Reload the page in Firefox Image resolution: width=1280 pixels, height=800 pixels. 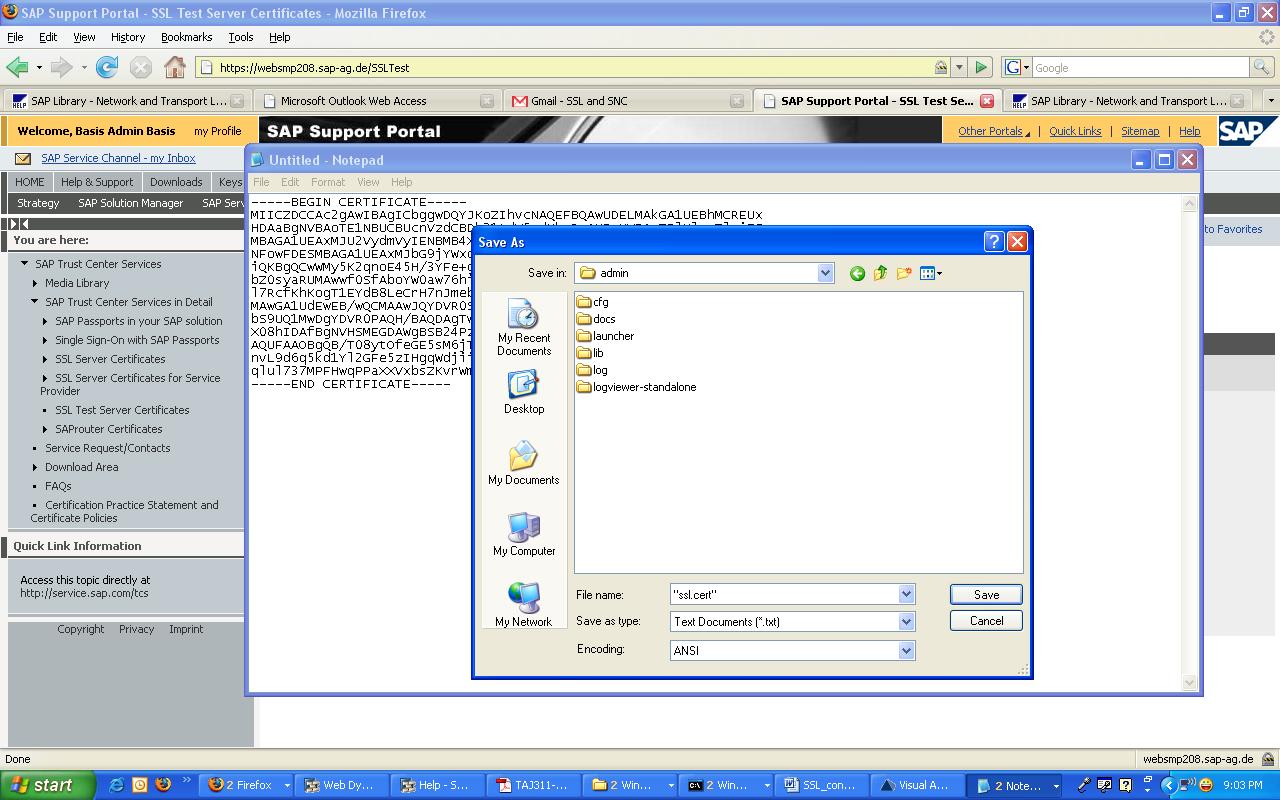pyautogui.click(x=106, y=67)
